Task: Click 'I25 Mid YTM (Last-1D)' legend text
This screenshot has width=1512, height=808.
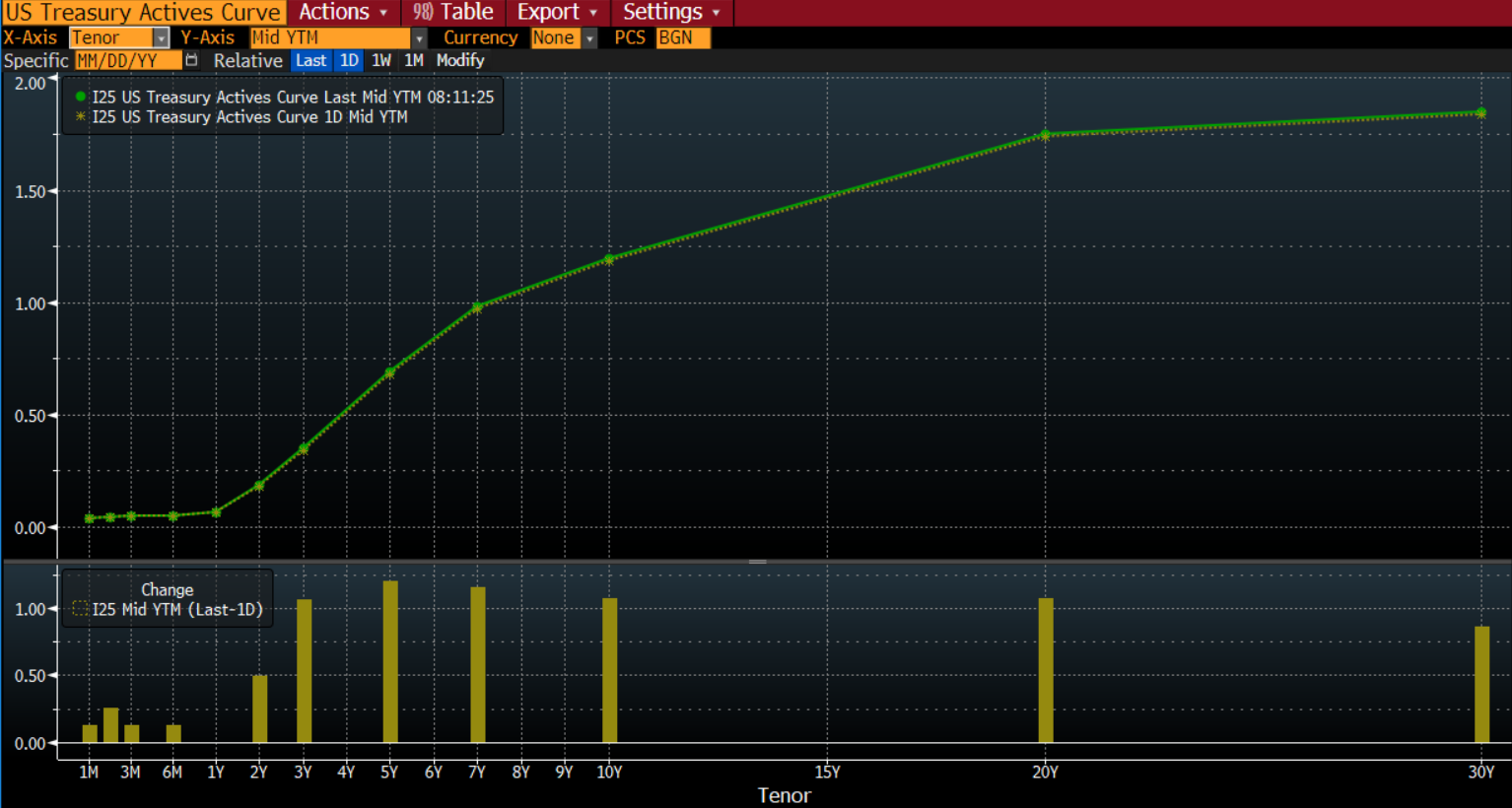Action: [x=177, y=609]
